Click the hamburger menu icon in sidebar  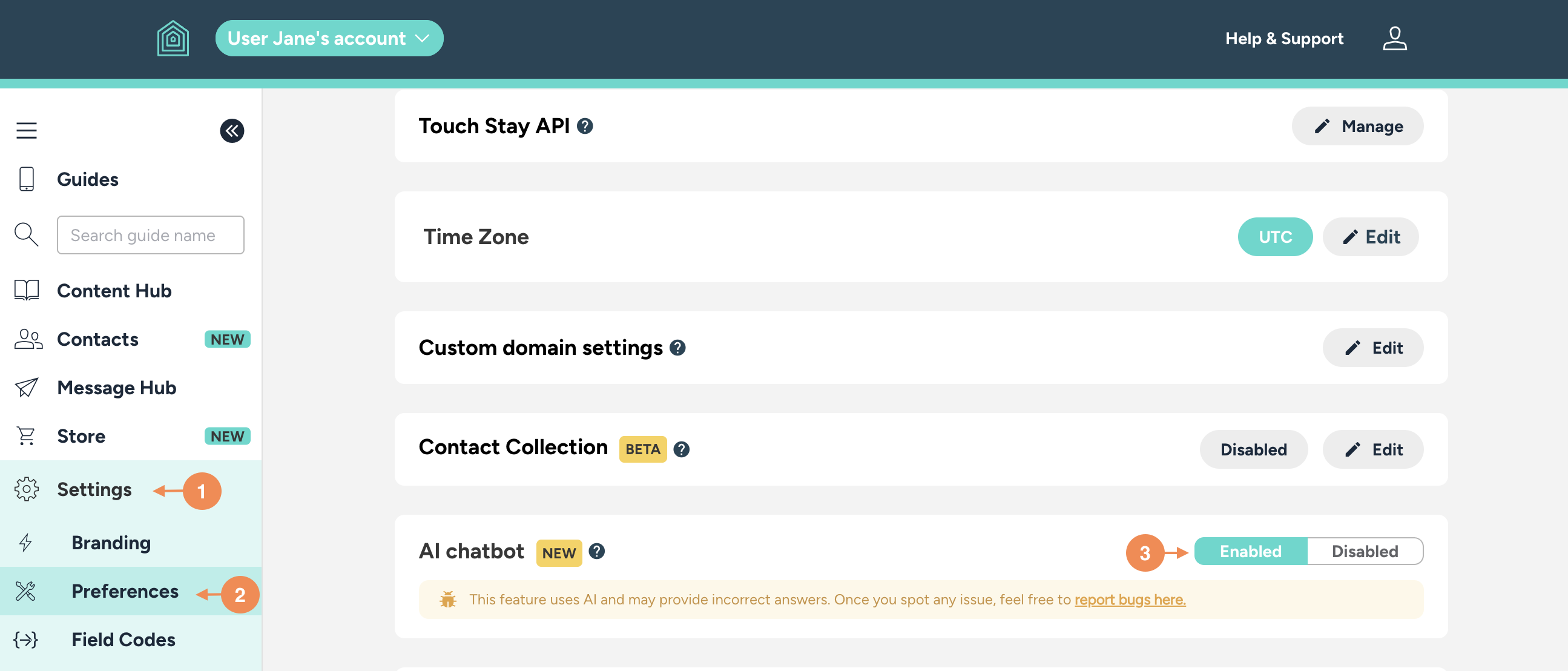[26, 130]
